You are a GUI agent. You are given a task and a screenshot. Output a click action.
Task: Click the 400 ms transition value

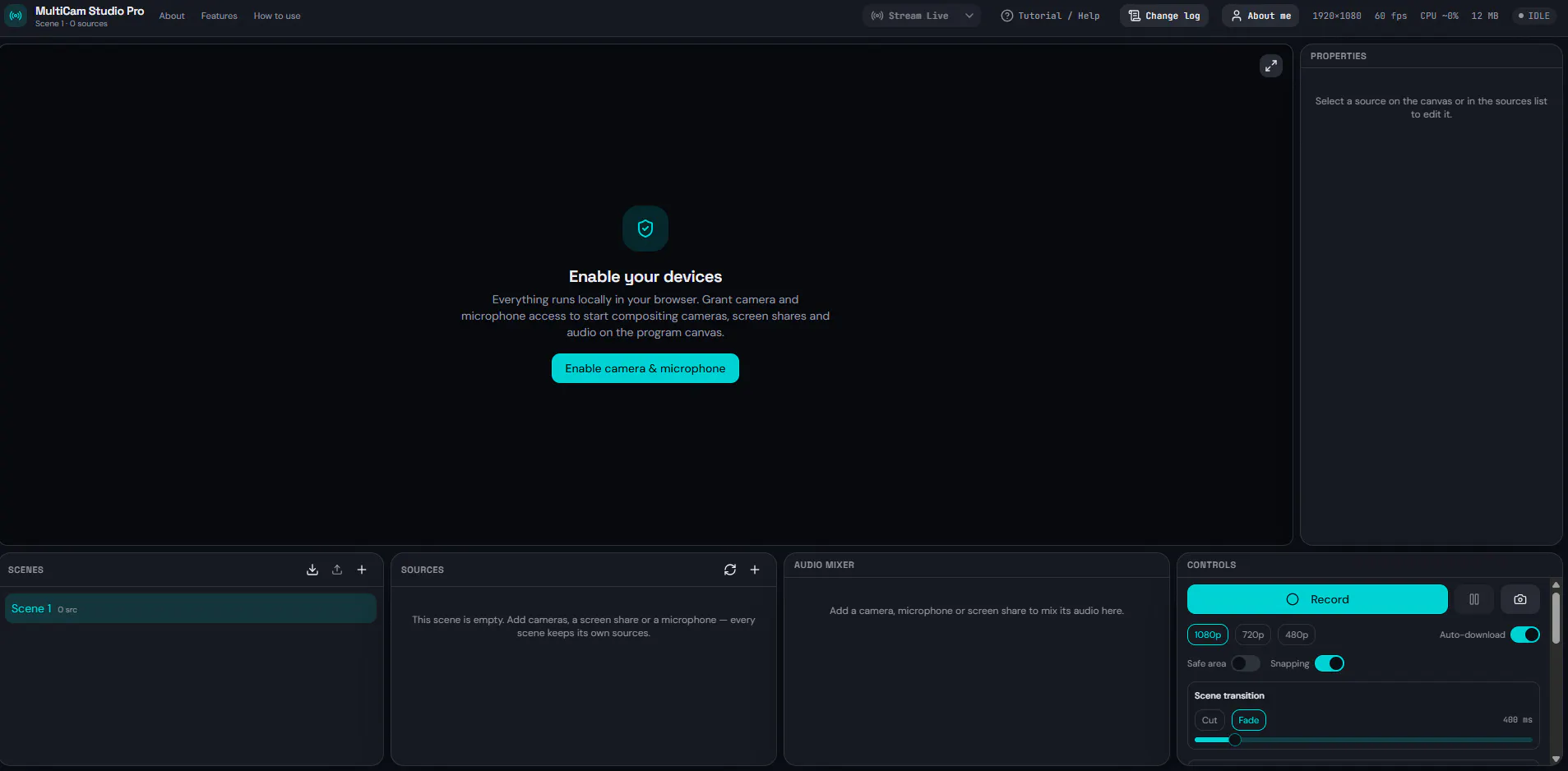pos(1518,720)
